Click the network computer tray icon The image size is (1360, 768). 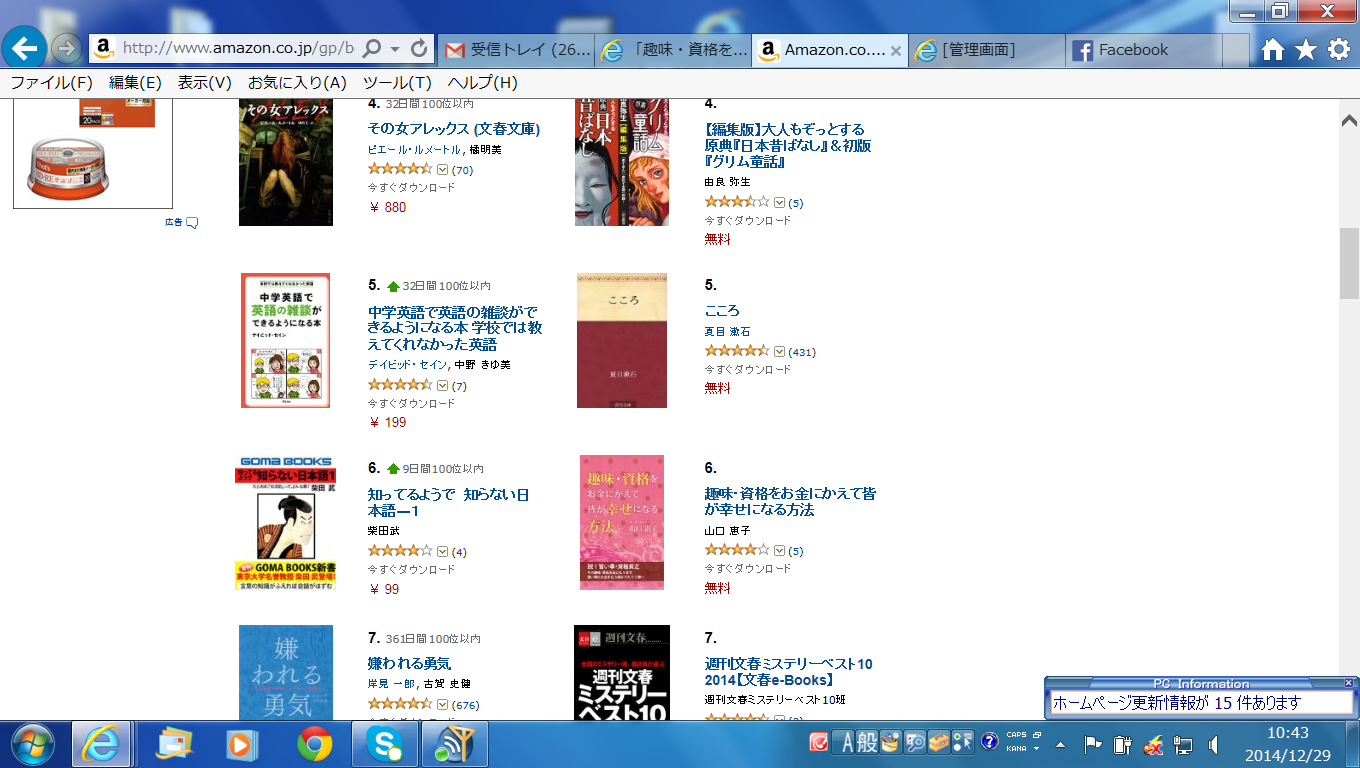tap(1183, 745)
